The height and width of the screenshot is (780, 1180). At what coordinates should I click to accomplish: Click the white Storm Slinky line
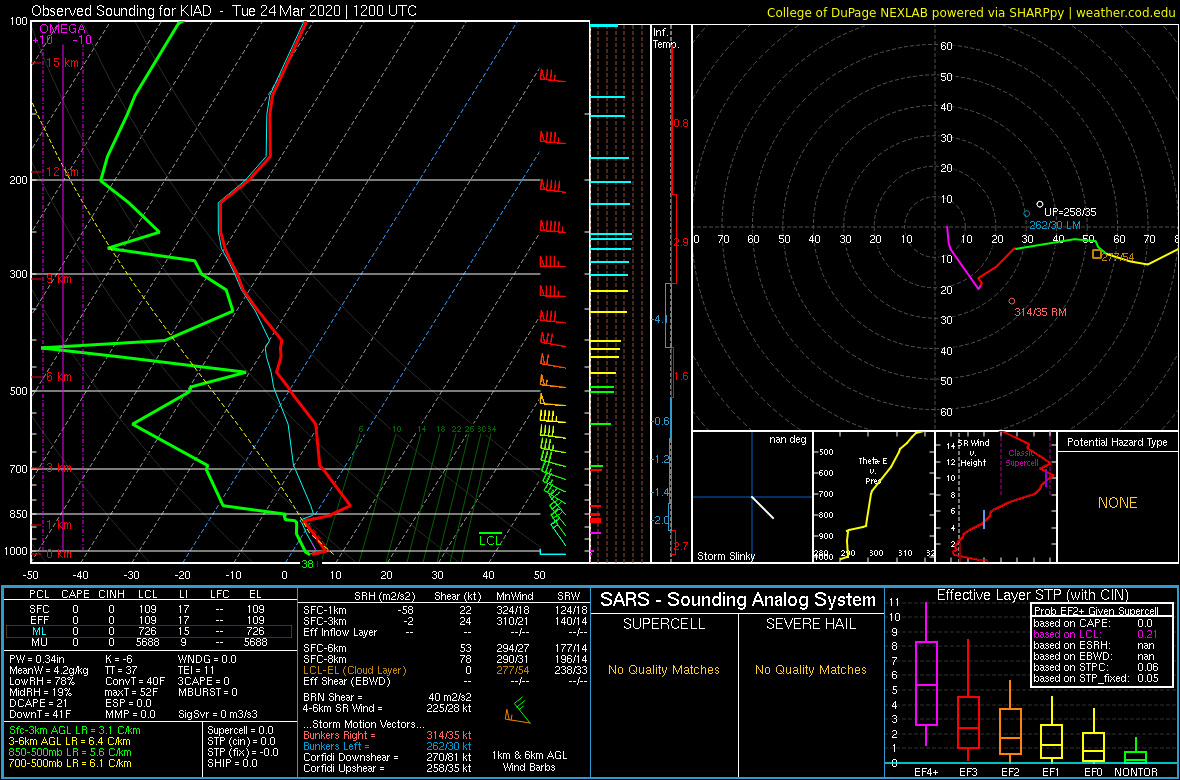coord(762,507)
